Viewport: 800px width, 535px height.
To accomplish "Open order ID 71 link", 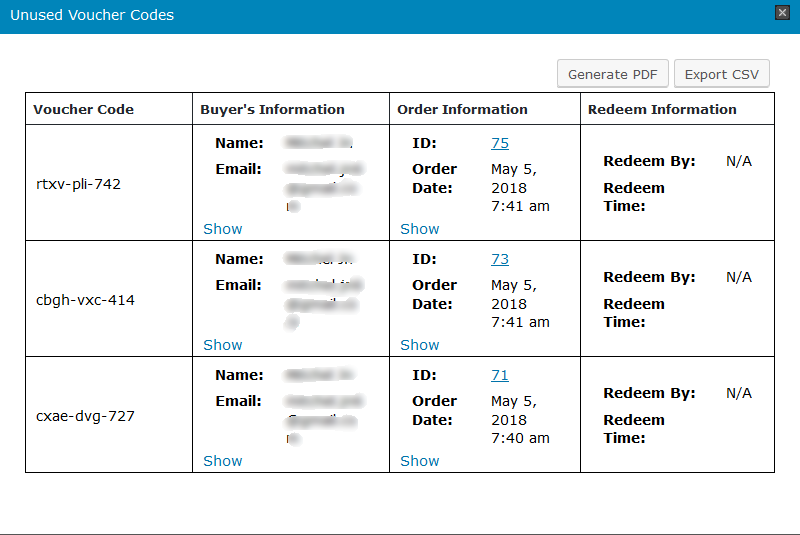I will click(x=500, y=375).
